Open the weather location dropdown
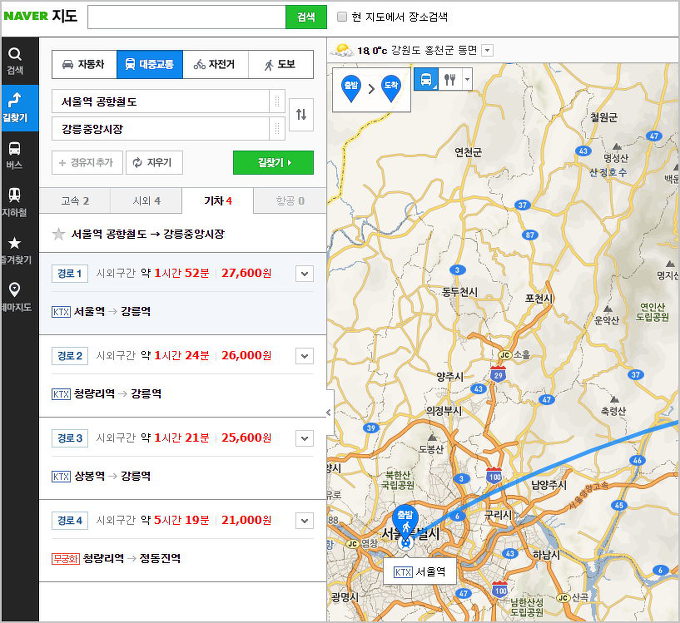Viewport: 680px width, 623px height. [487, 50]
